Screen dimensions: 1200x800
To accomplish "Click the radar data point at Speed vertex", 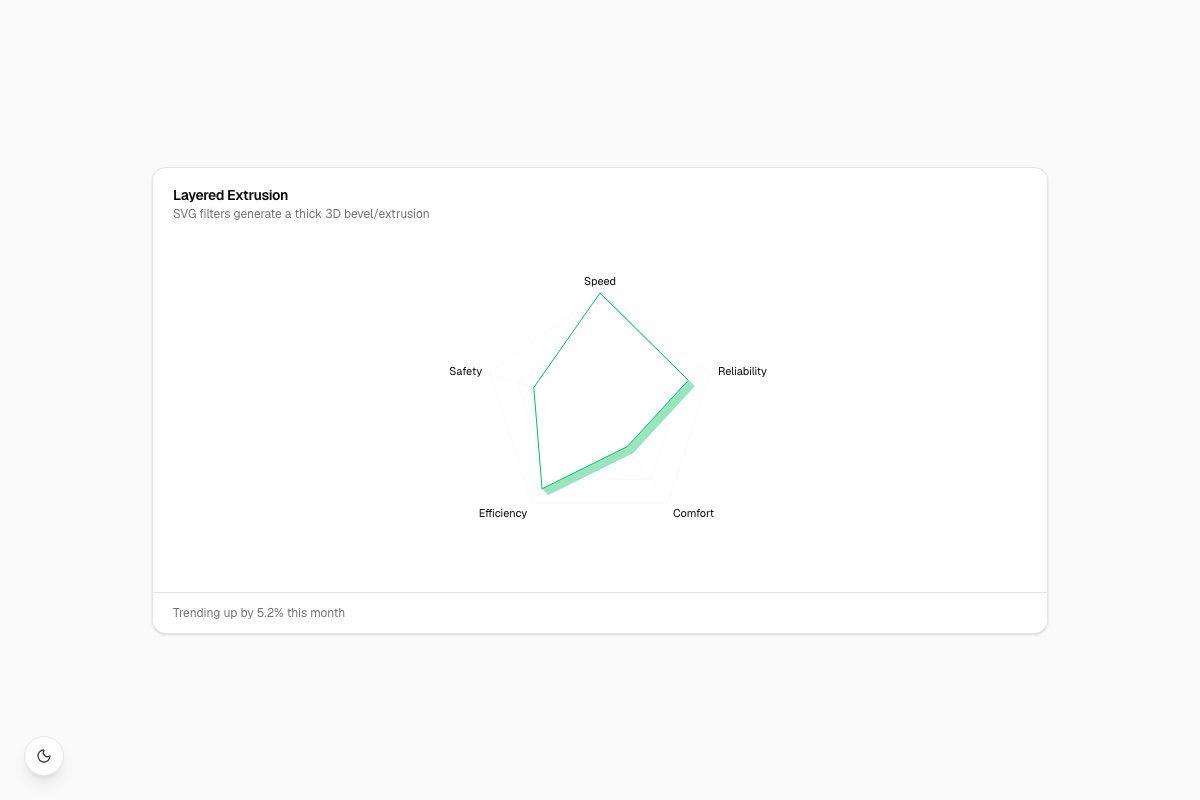I will [600, 294].
